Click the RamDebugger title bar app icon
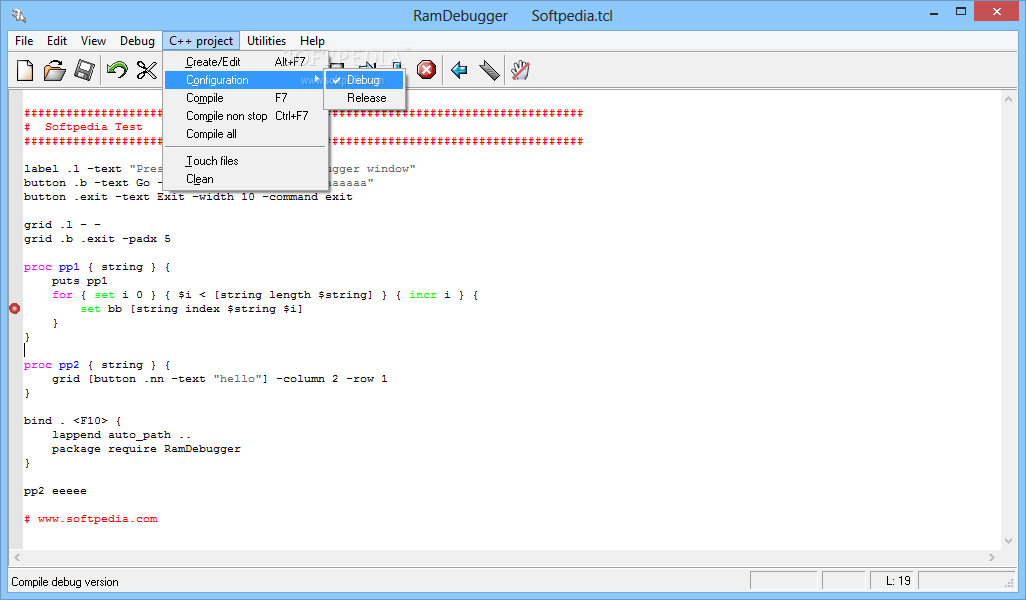1026x600 pixels. tap(19, 15)
